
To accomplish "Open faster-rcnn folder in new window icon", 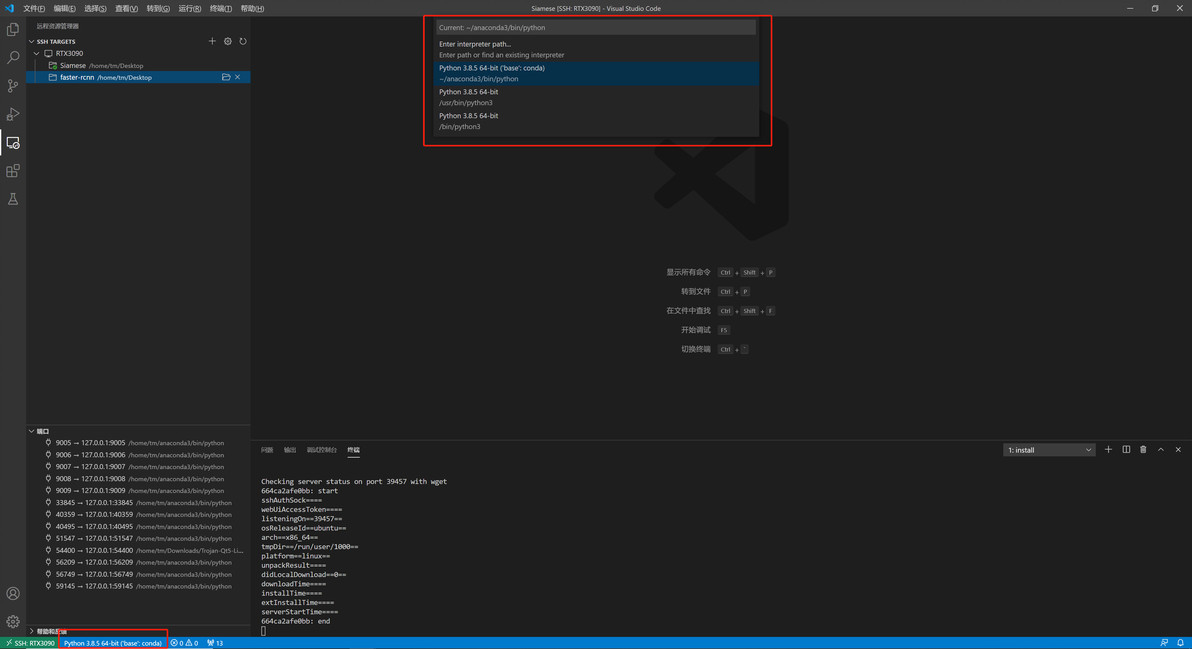I will pos(226,78).
